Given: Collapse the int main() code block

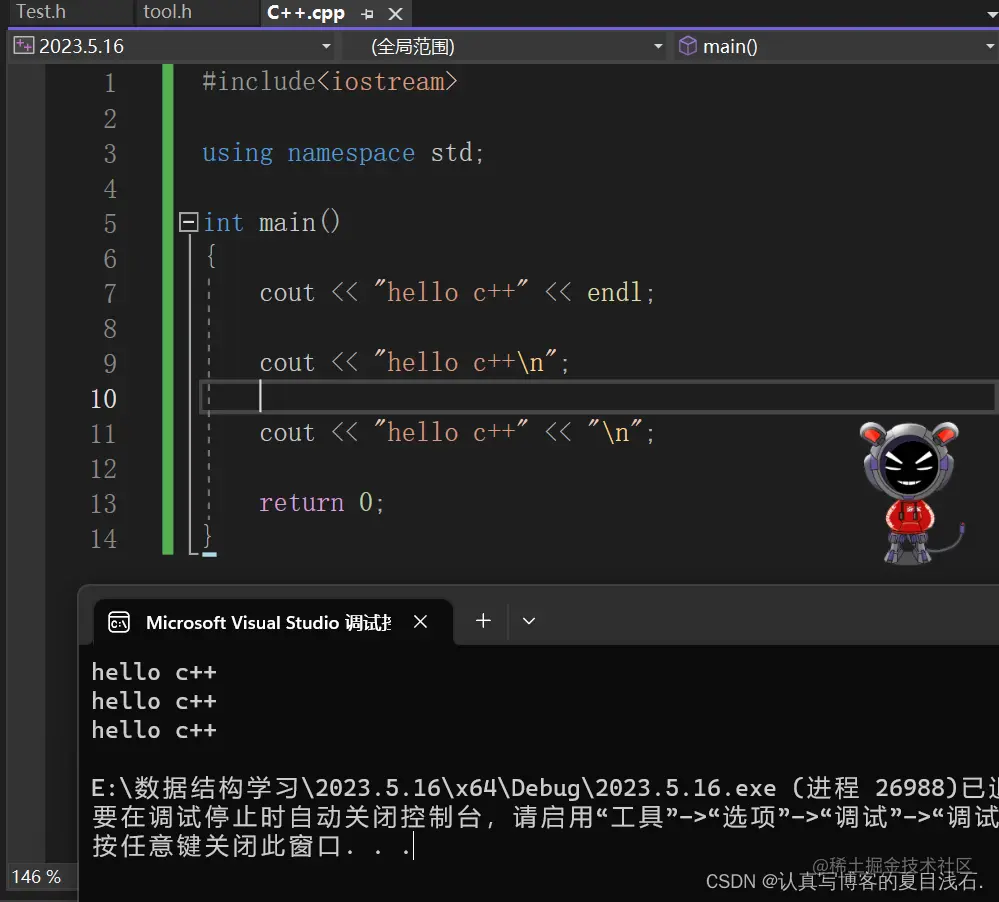Looking at the screenshot, I should click(188, 222).
